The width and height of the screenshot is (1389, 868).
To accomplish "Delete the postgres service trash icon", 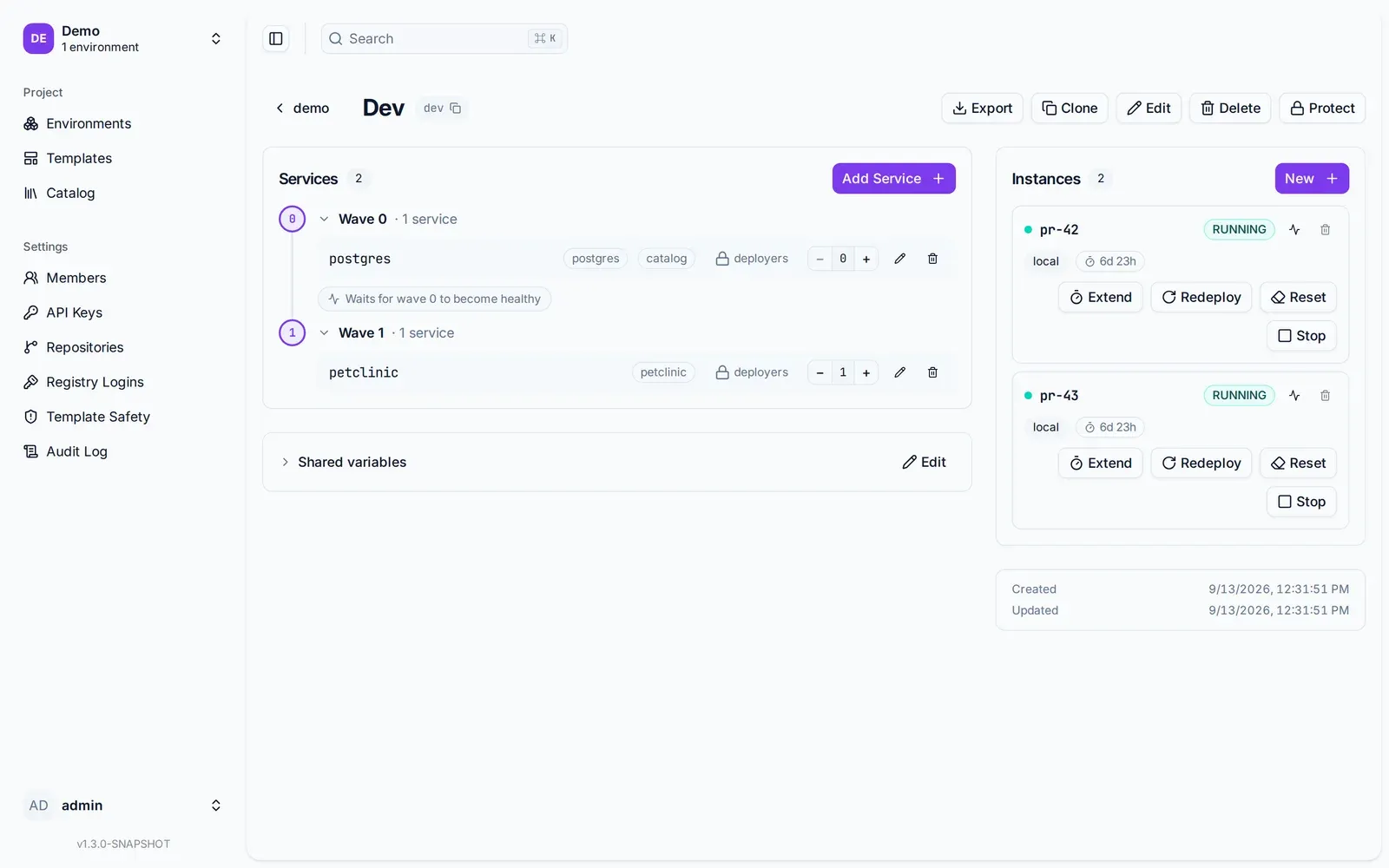I will (x=932, y=259).
